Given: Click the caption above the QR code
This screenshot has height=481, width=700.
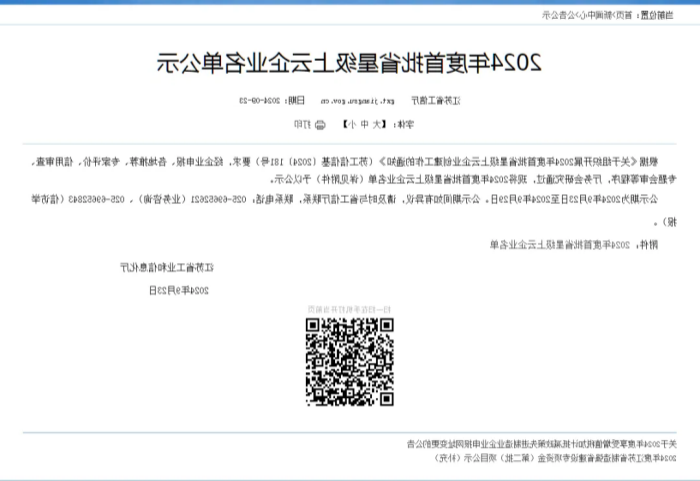Looking at the screenshot, I should click(349, 310).
